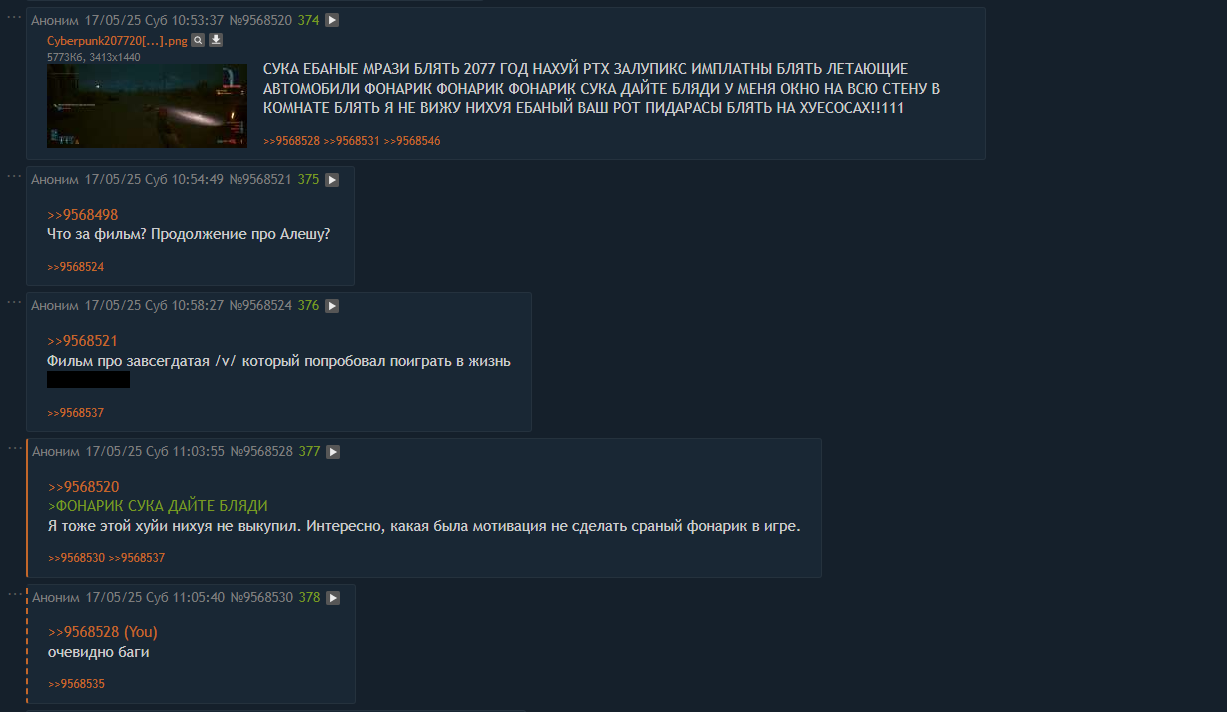Image resolution: width=1227 pixels, height=712 pixels.
Task: Click the play icon on post №9568528
Action: pos(333,452)
